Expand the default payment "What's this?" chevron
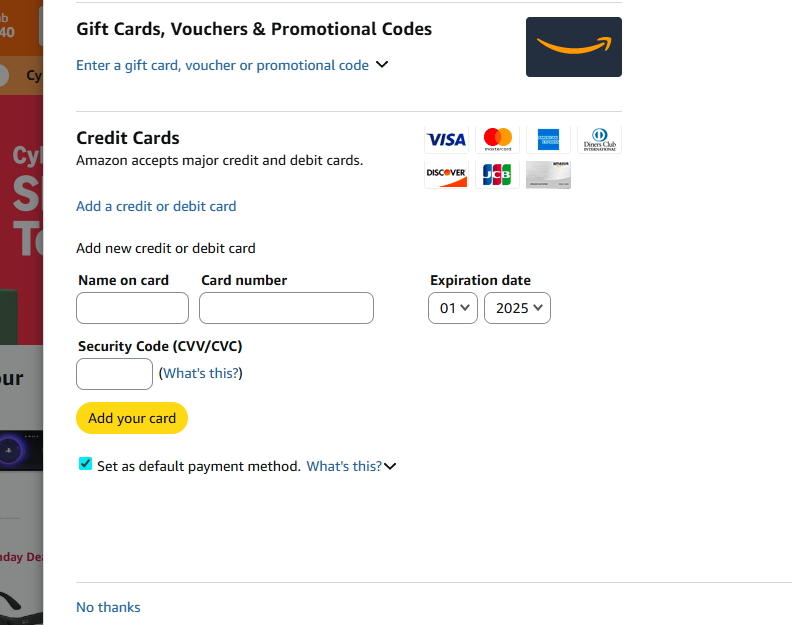Viewport: 792px width, 625px height. click(x=390, y=466)
